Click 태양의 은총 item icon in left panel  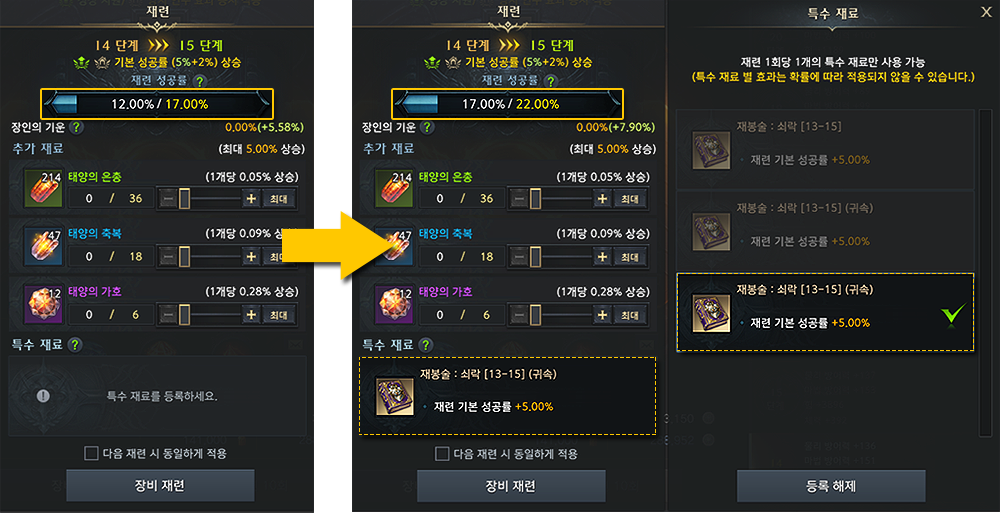tap(43, 188)
